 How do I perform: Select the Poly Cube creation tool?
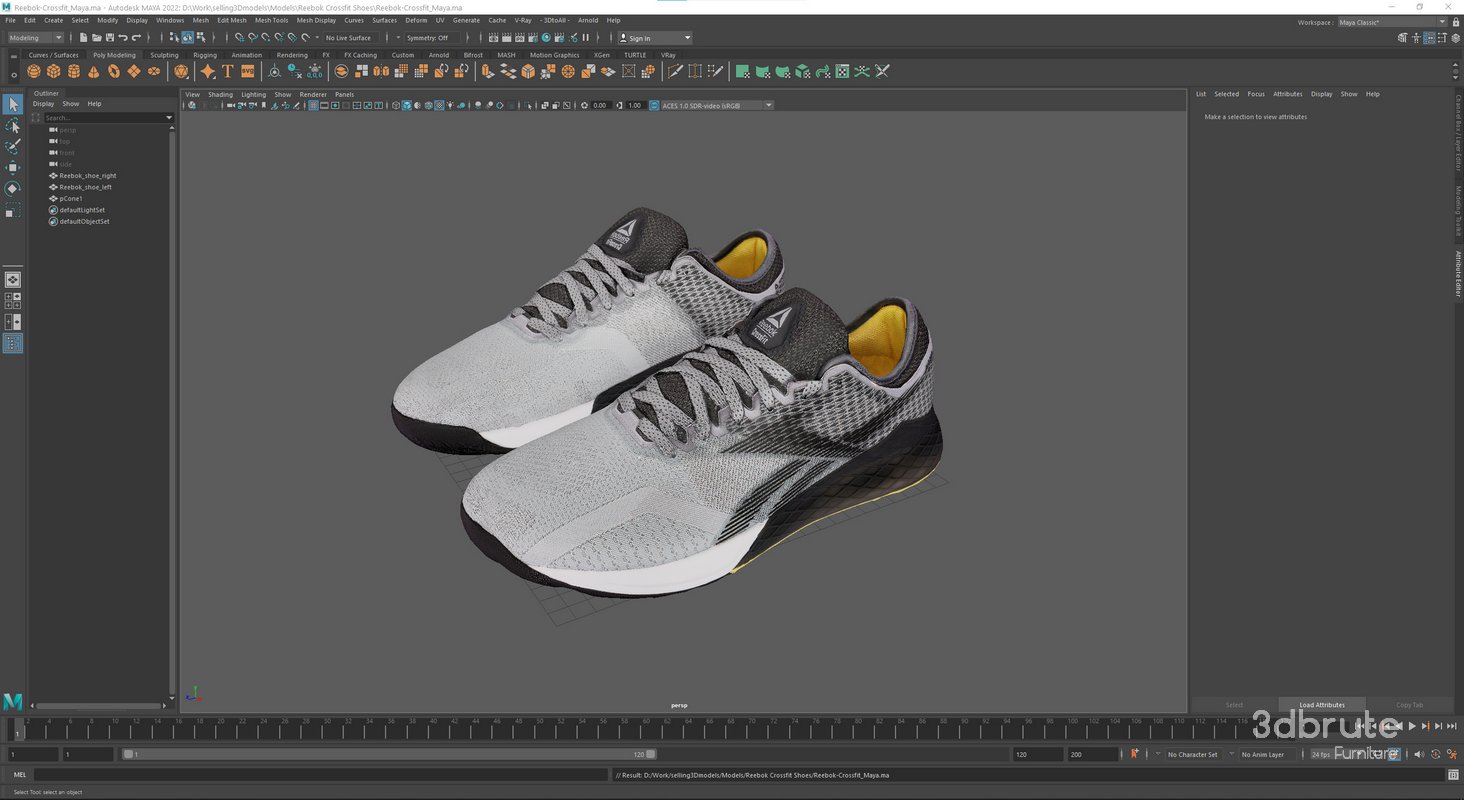[x=53, y=71]
